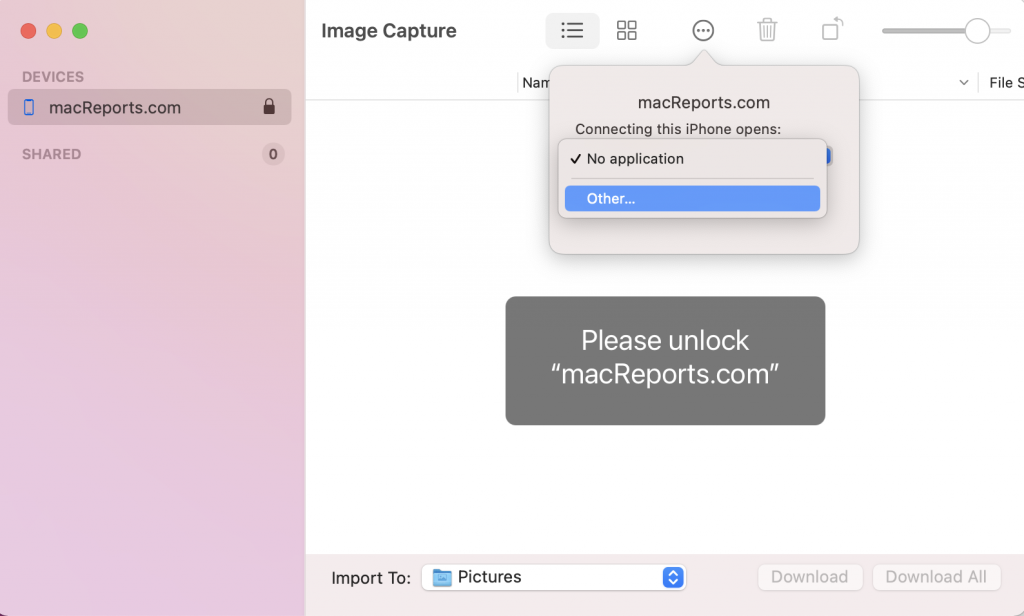This screenshot has width=1024, height=616.
Task: Switch to icon grid view
Action: tap(626, 31)
